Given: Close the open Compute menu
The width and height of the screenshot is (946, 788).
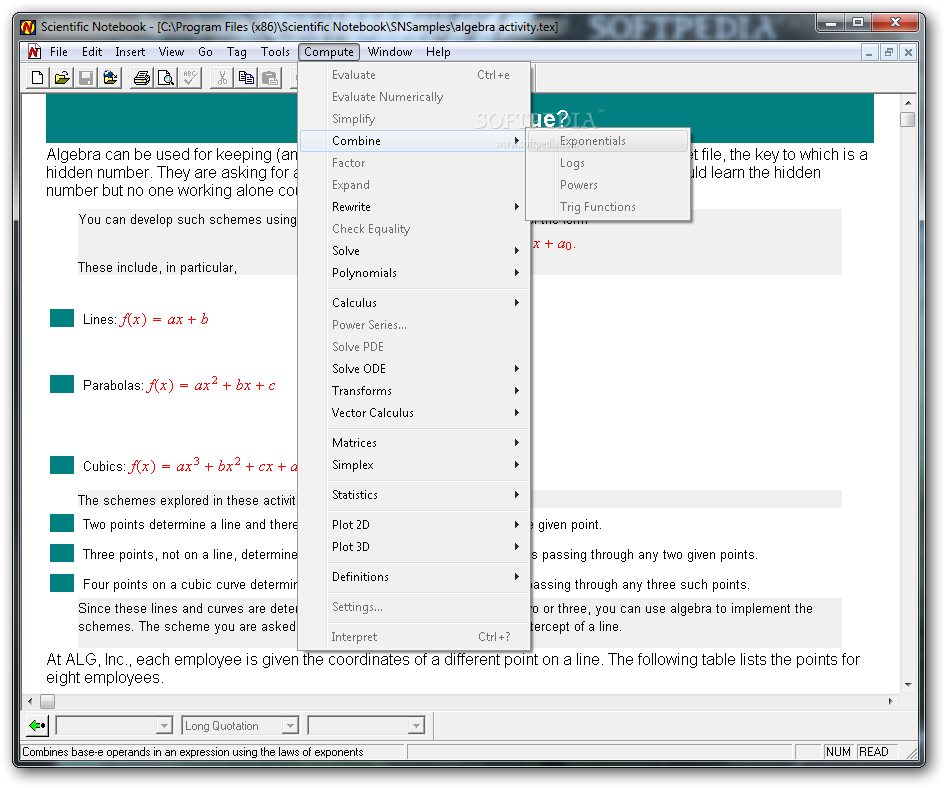Looking at the screenshot, I should point(329,52).
